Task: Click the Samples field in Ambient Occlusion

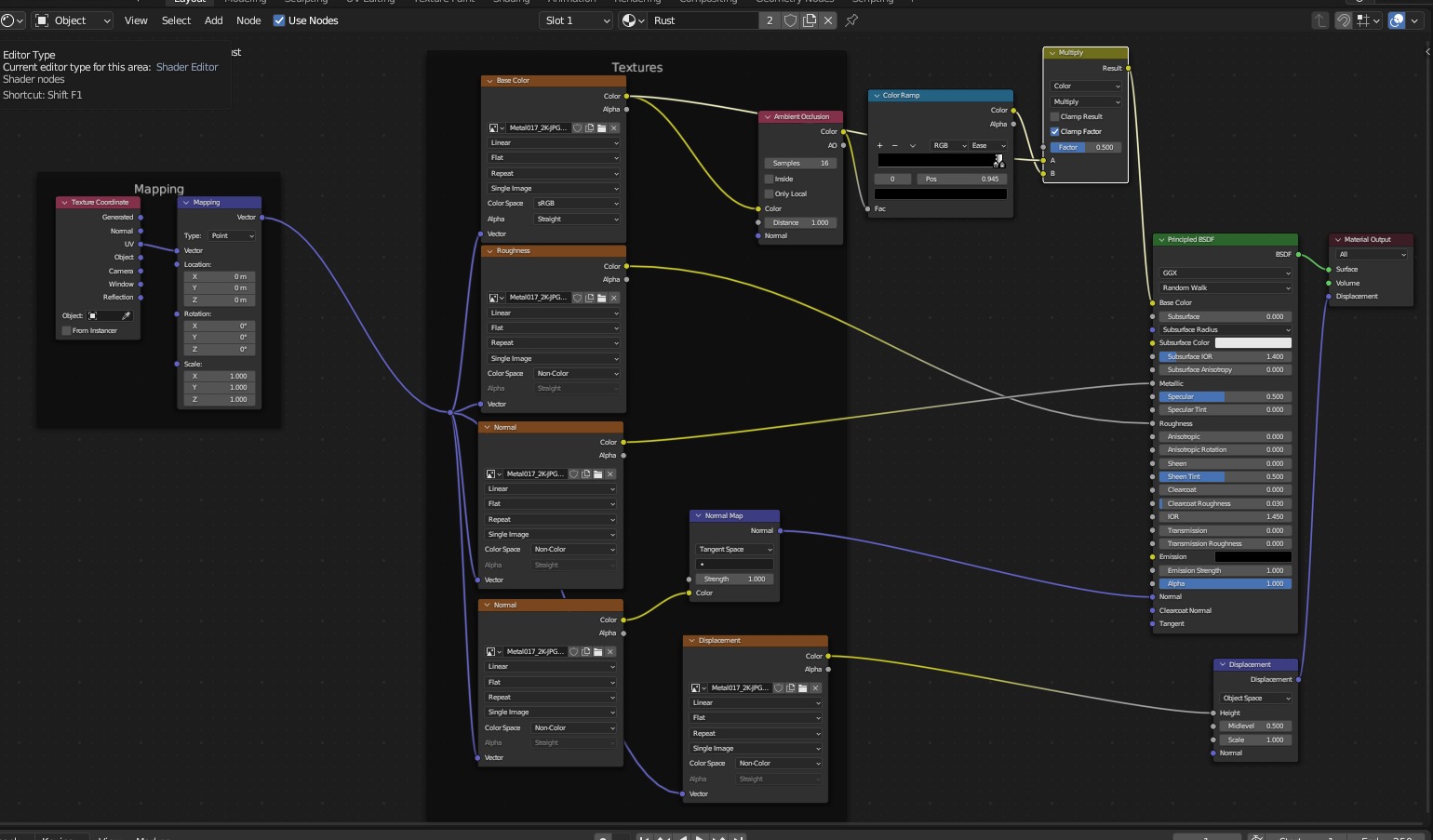Action: click(799, 163)
